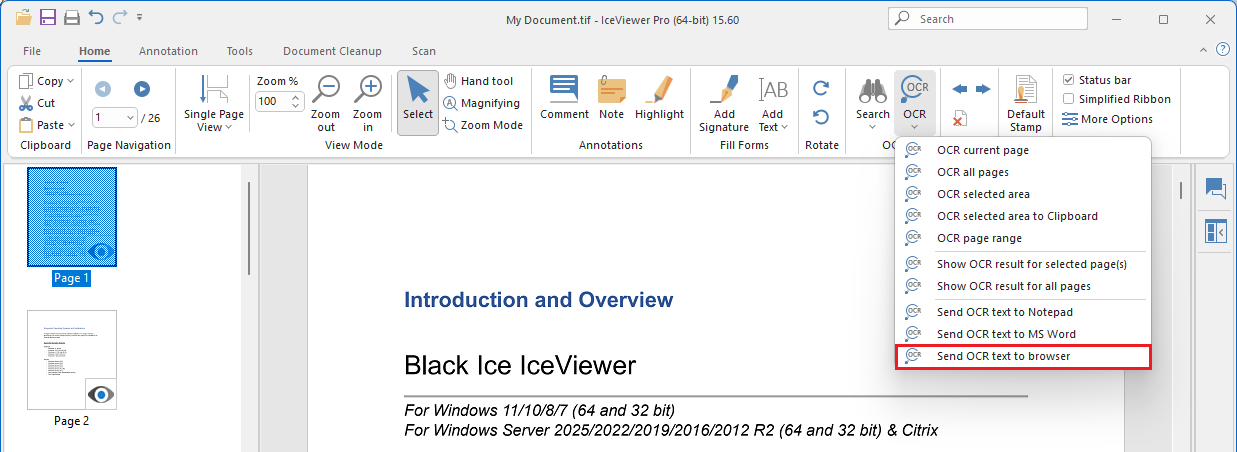Click the Undo arrow icon
The height and width of the screenshot is (452, 1237).
pos(96,17)
